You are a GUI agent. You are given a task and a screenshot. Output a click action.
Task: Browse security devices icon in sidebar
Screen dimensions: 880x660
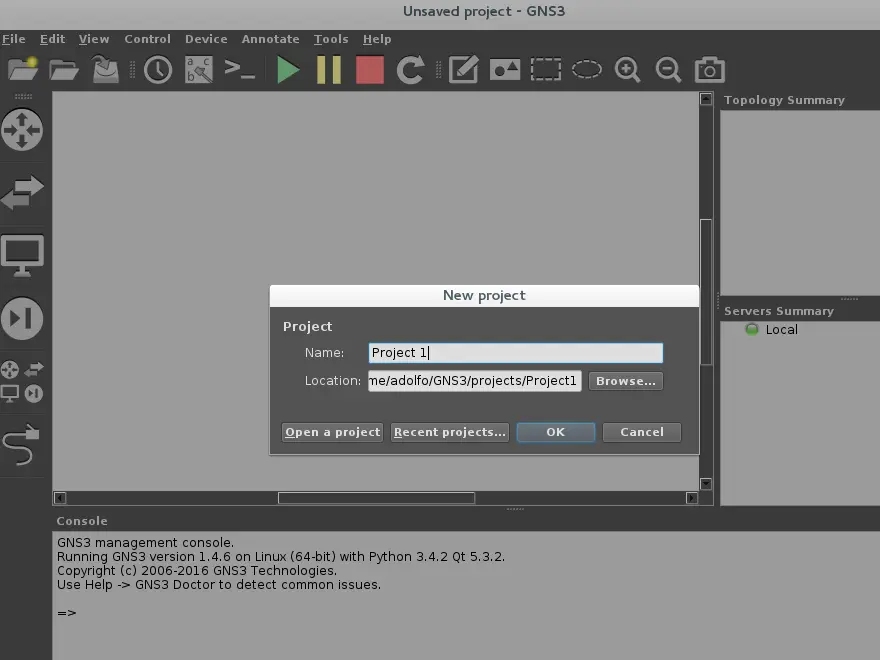pyautogui.click(x=22, y=319)
